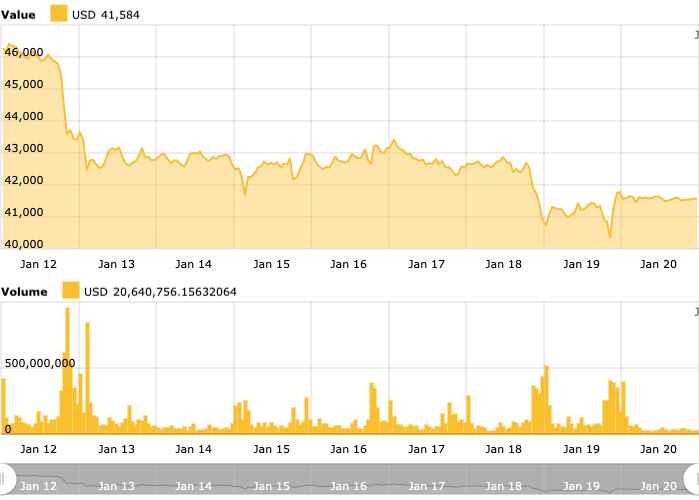
Task: Select the 'USD 20,640,756.15632064' volume readout
Action: 160,292
